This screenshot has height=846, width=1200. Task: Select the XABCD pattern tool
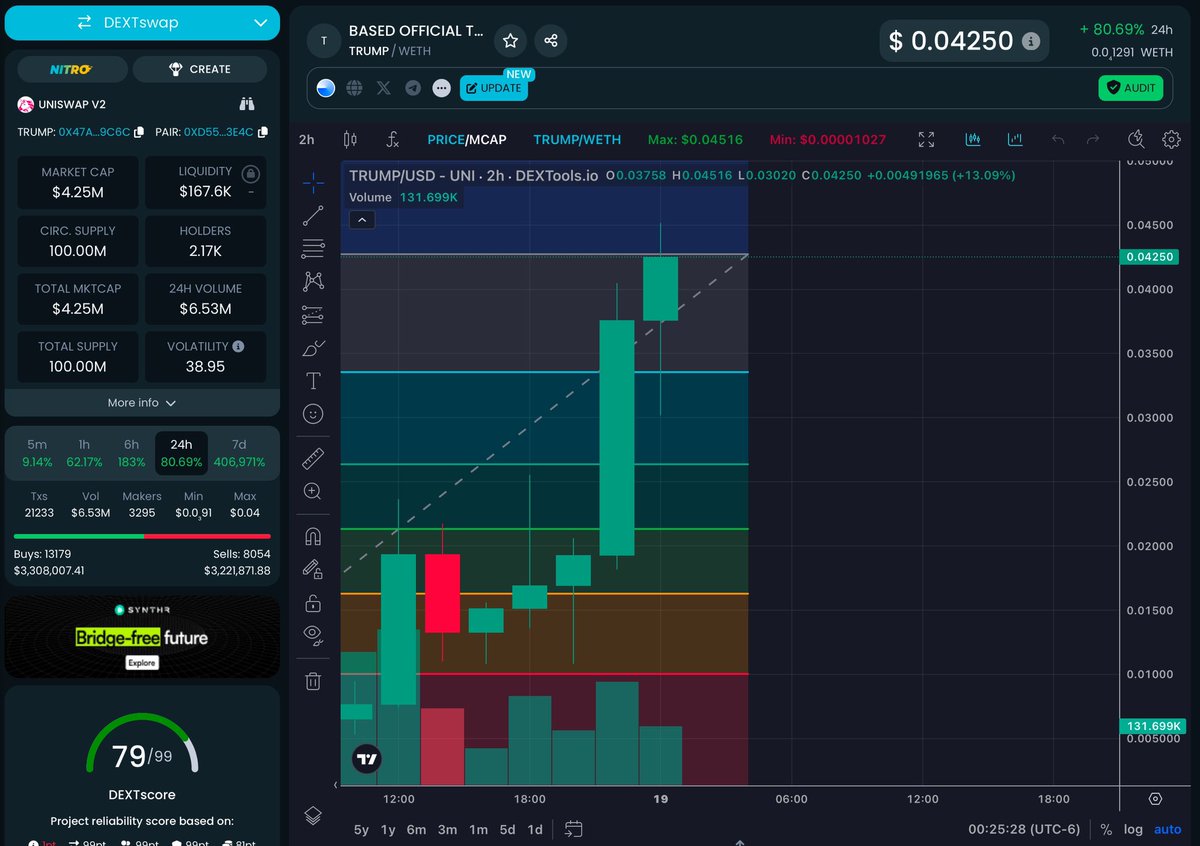click(x=313, y=281)
